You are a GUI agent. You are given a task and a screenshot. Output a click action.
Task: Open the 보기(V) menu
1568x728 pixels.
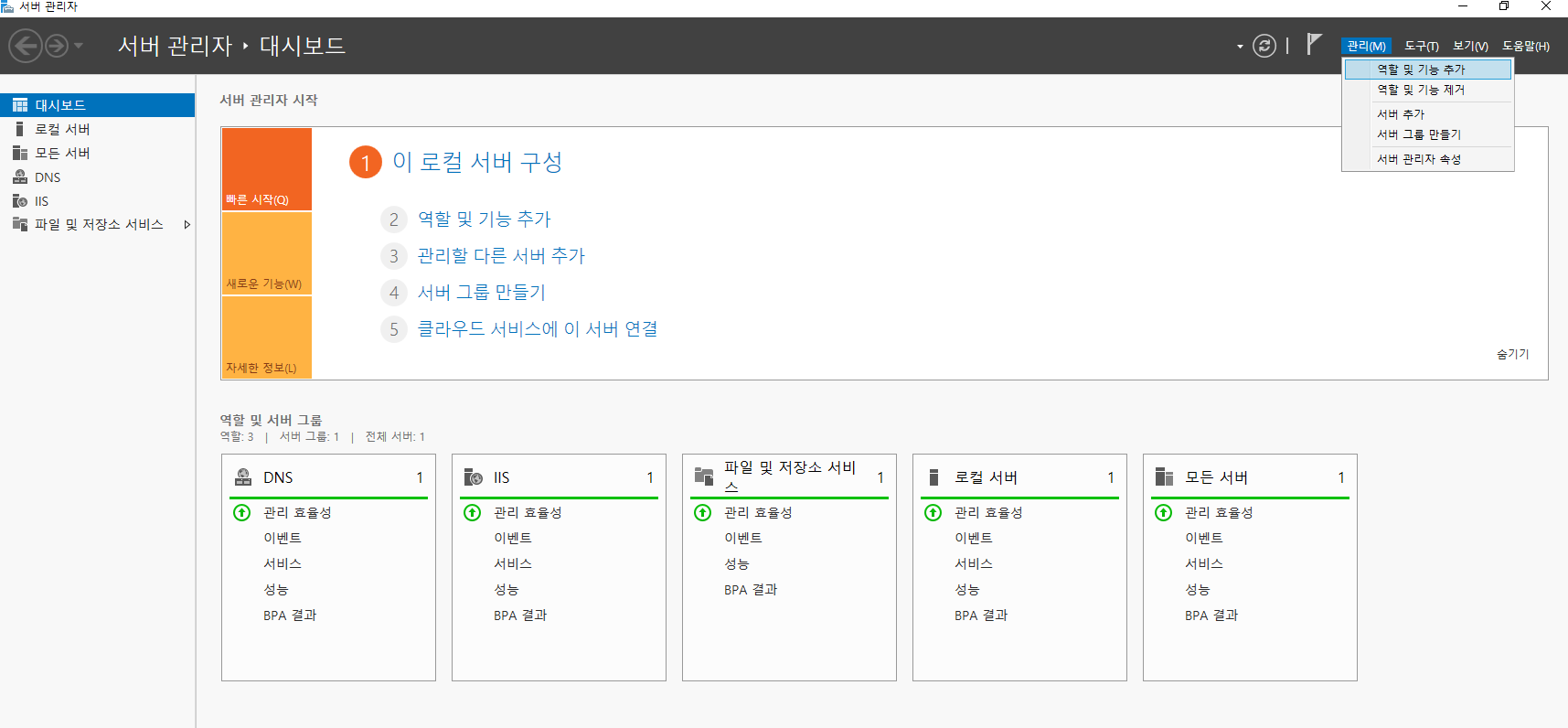click(1470, 46)
